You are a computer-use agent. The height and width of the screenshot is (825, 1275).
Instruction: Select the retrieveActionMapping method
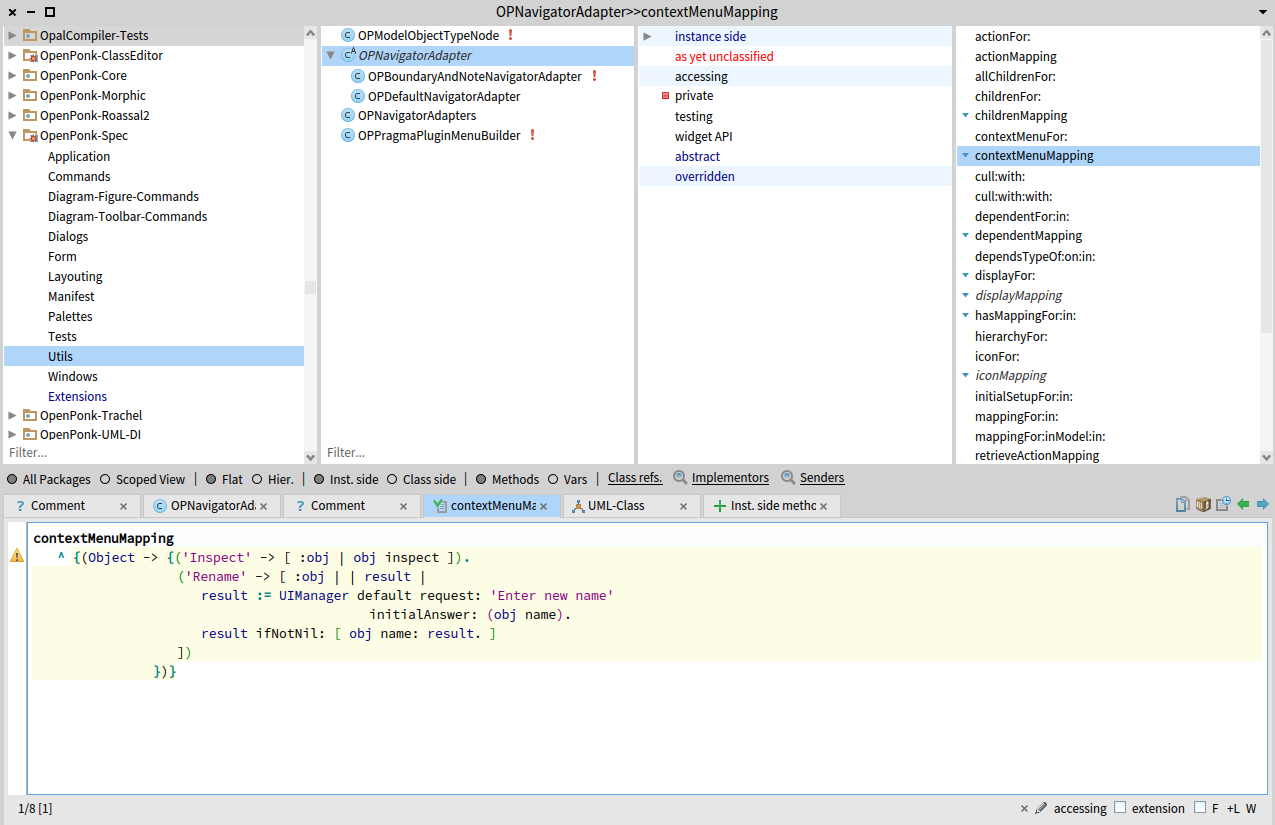pos(1037,456)
